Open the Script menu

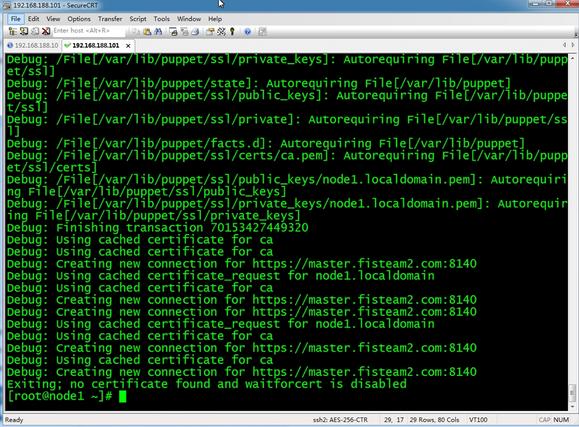pyautogui.click(x=138, y=19)
